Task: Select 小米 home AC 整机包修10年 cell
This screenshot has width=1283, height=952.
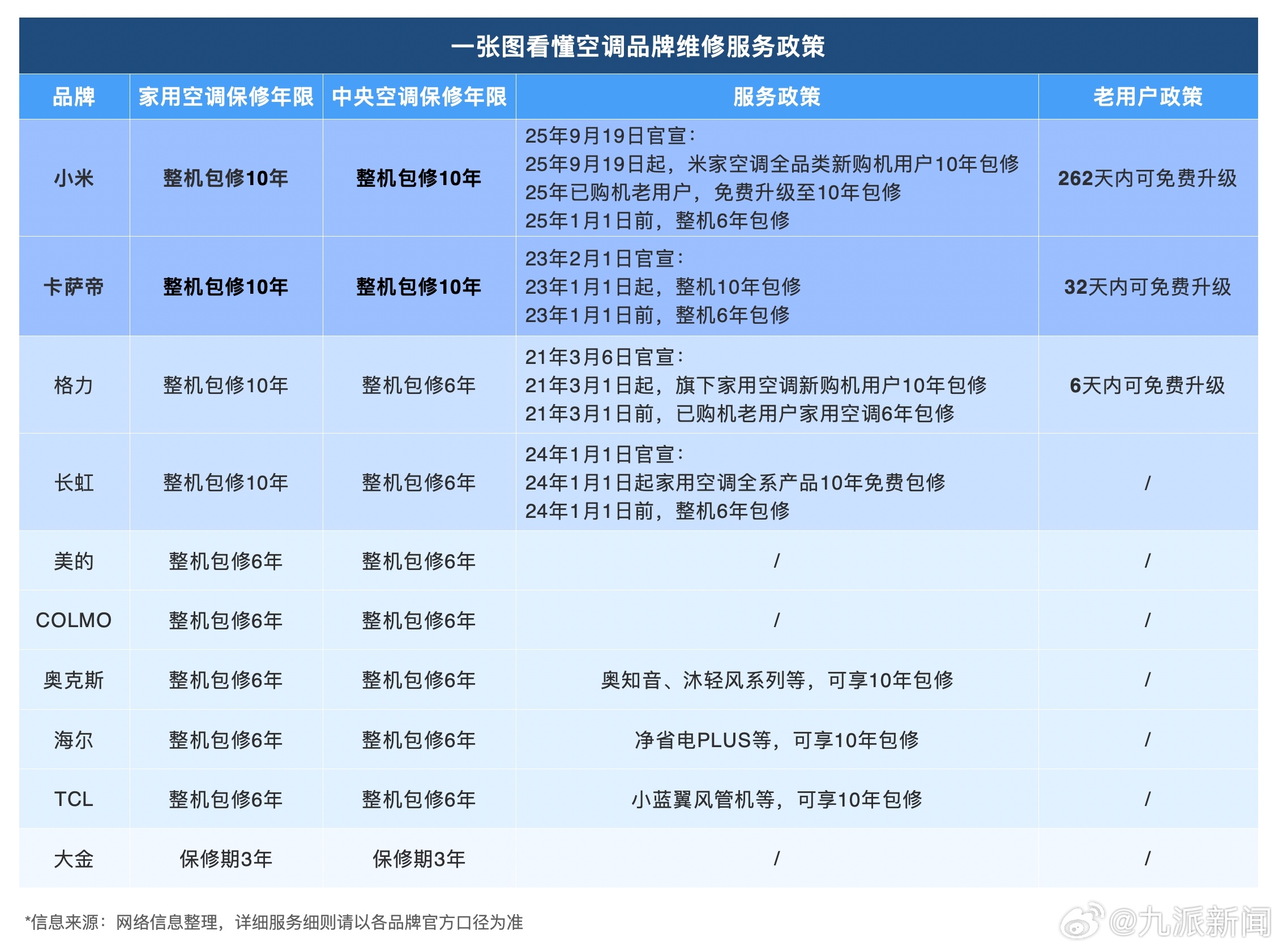Action: (226, 178)
